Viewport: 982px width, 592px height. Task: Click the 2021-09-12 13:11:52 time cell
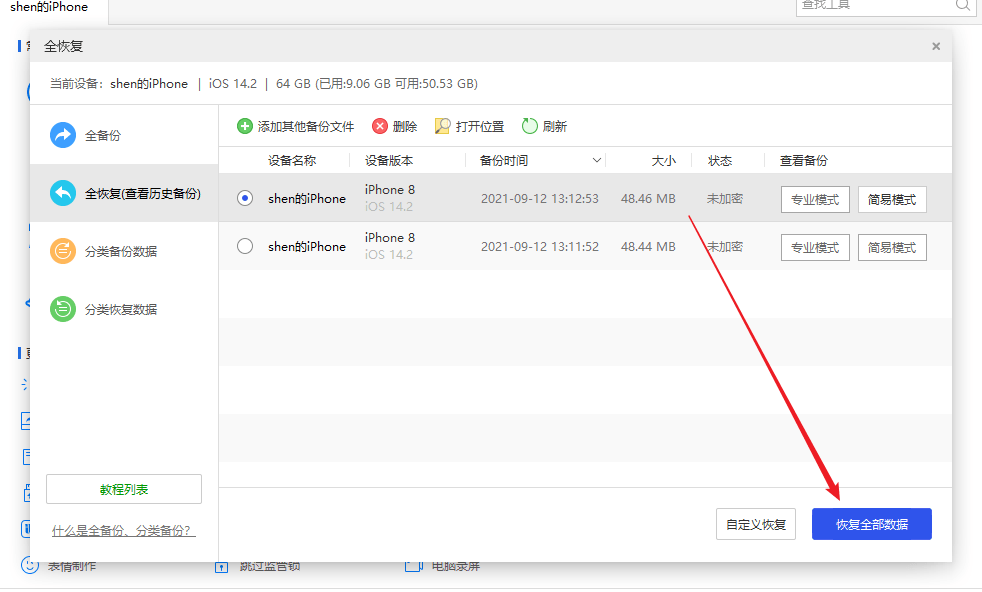tap(540, 247)
